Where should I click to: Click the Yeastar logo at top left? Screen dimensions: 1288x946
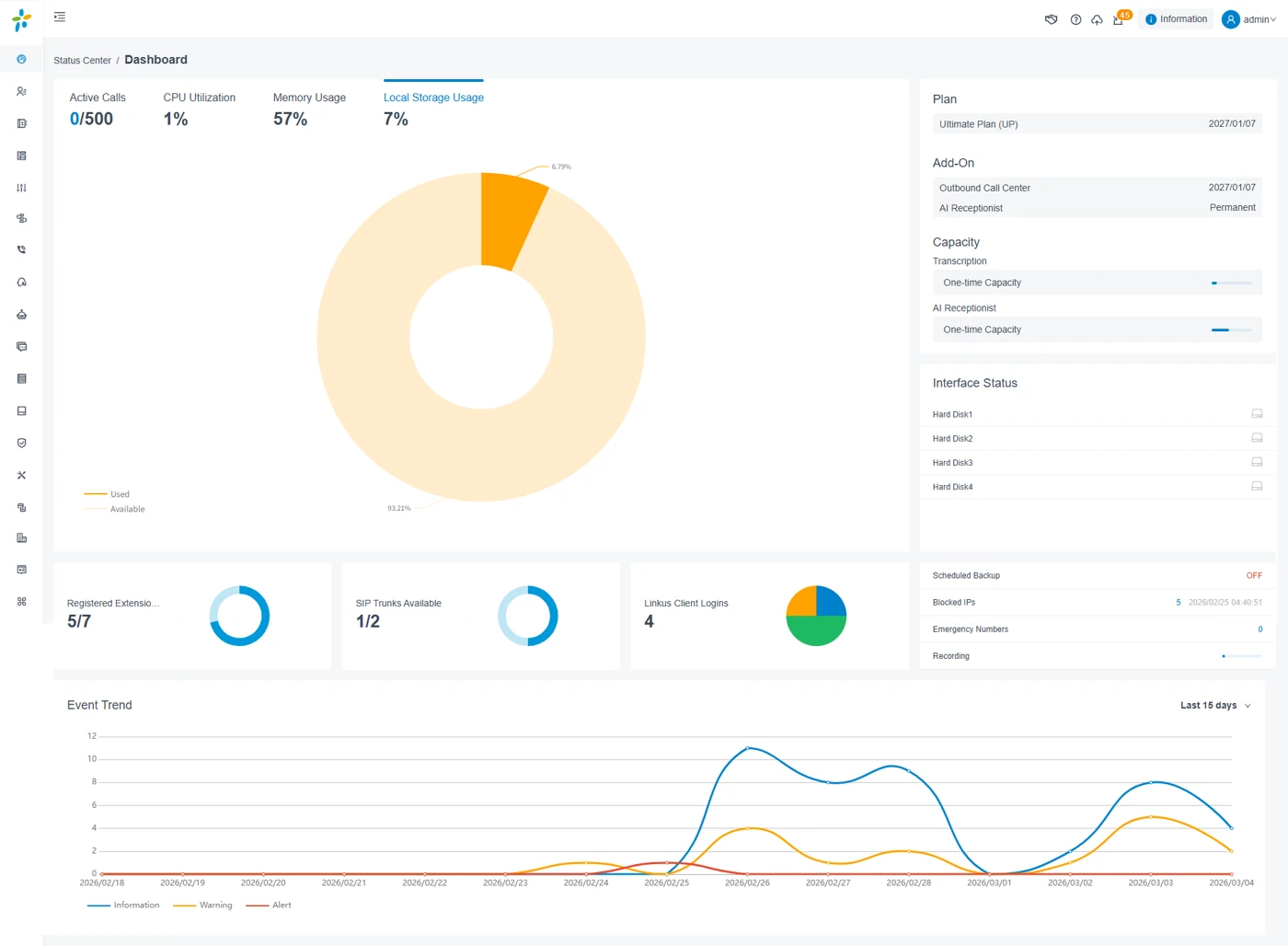tap(21, 20)
